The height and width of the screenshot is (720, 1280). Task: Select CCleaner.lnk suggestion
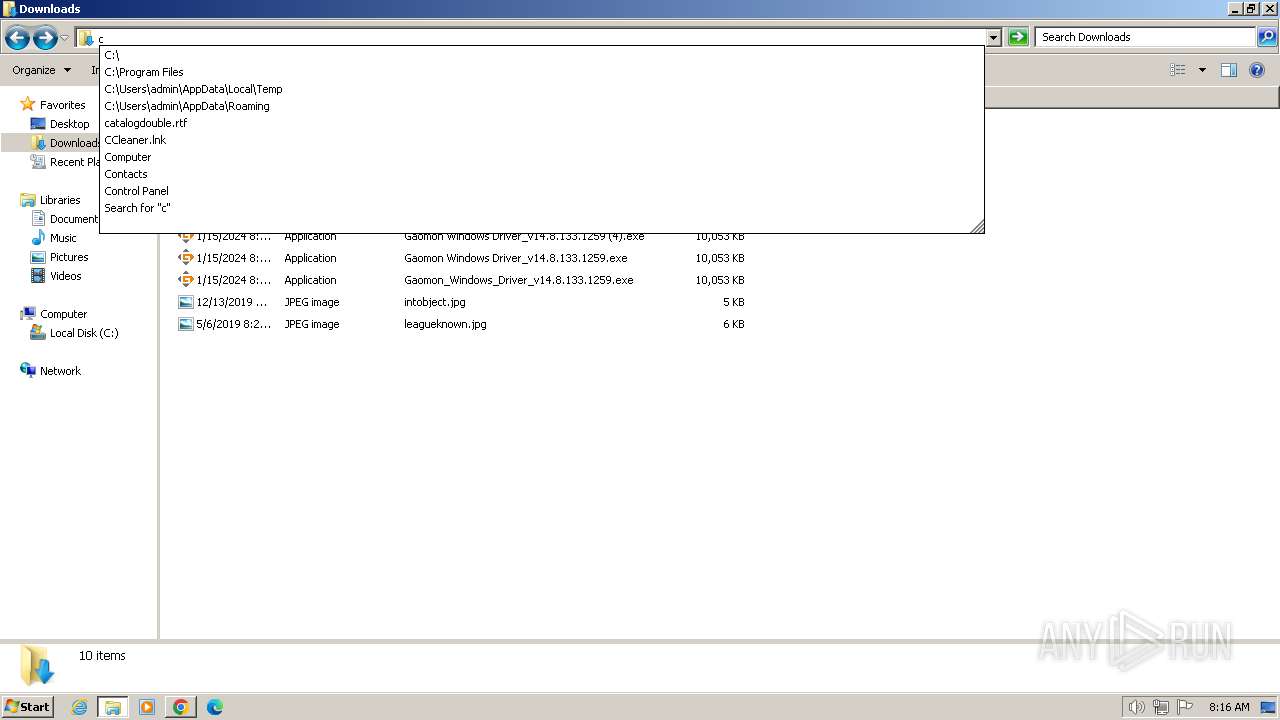tap(541, 140)
